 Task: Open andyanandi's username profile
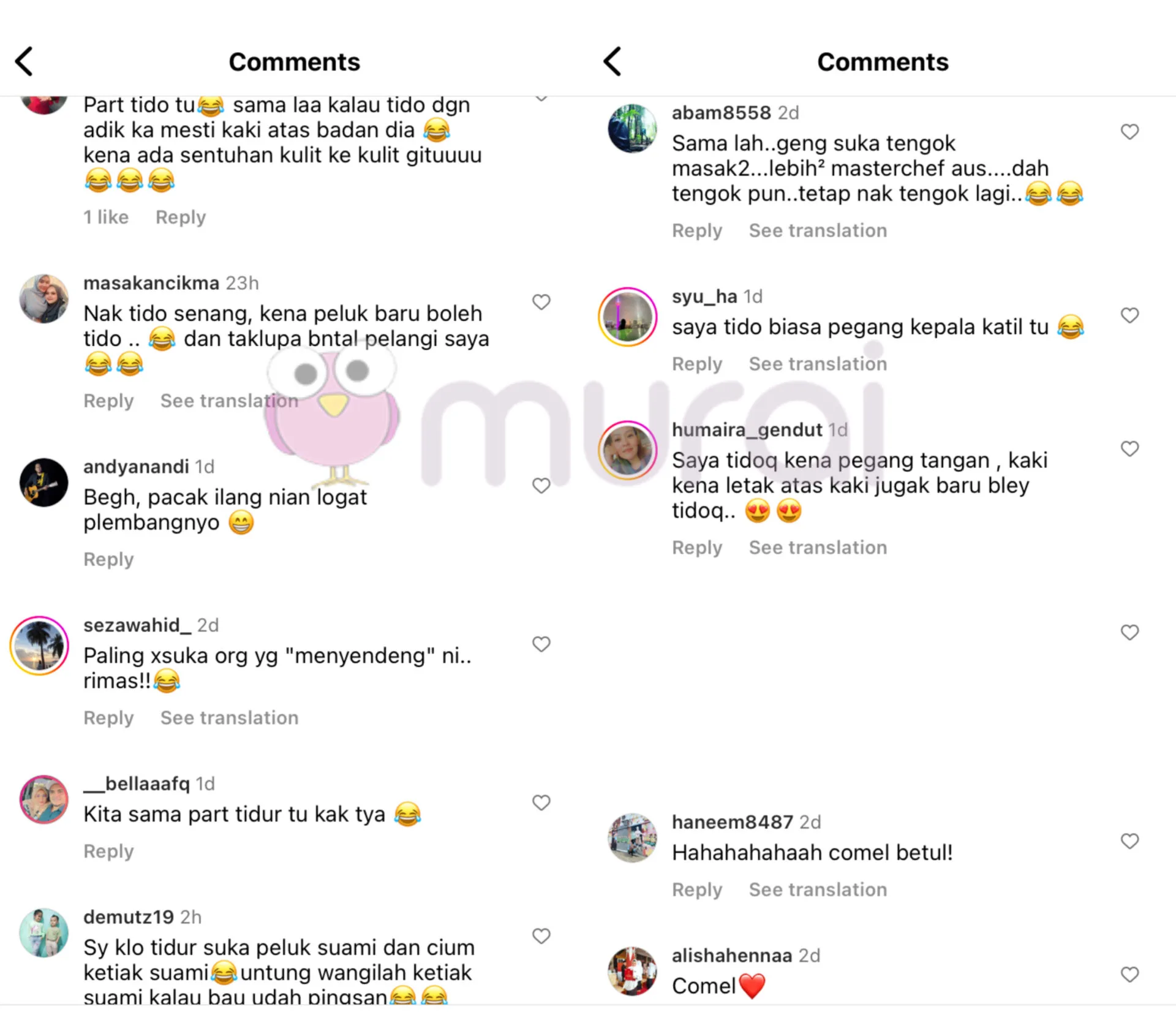pos(136,467)
